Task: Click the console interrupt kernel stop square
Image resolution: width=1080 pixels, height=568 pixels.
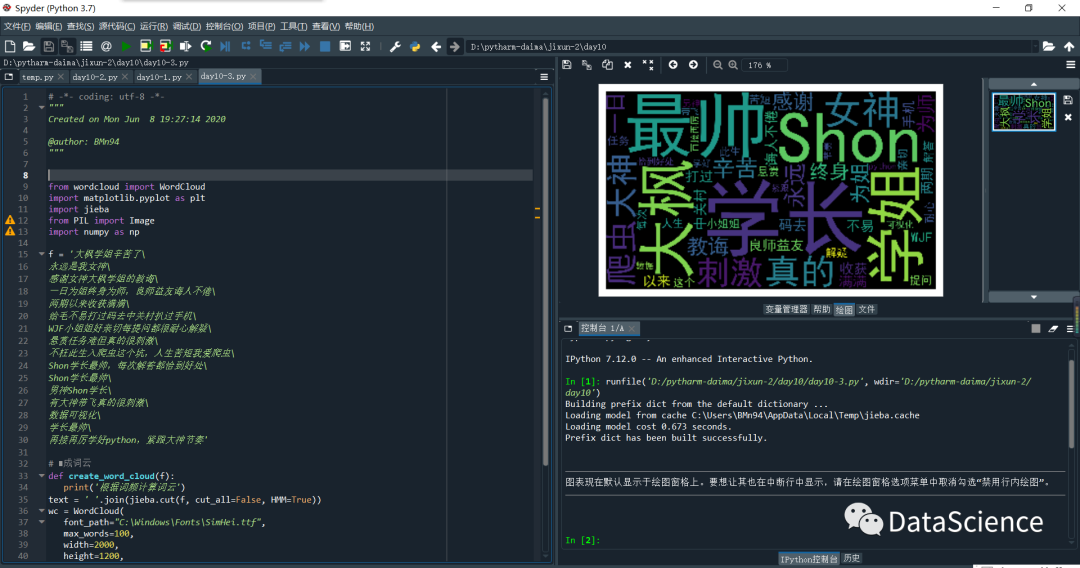Action: point(1036,328)
